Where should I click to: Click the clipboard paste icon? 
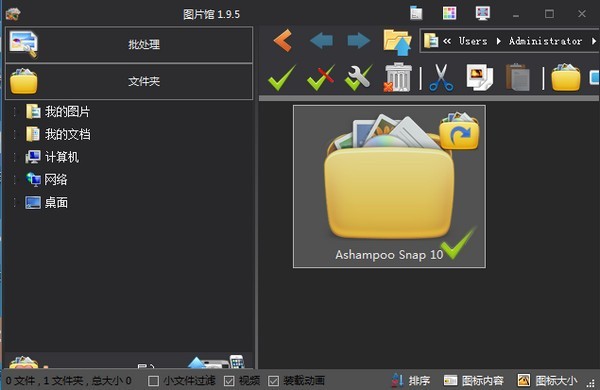[518, 78]
